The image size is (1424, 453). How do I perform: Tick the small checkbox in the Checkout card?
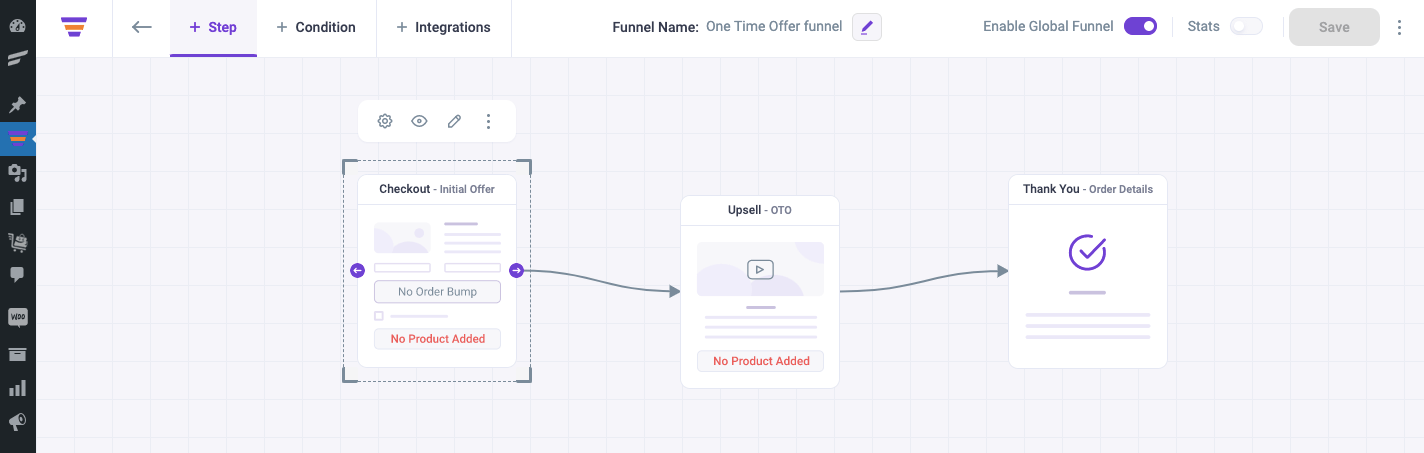[x=379, y=316]
